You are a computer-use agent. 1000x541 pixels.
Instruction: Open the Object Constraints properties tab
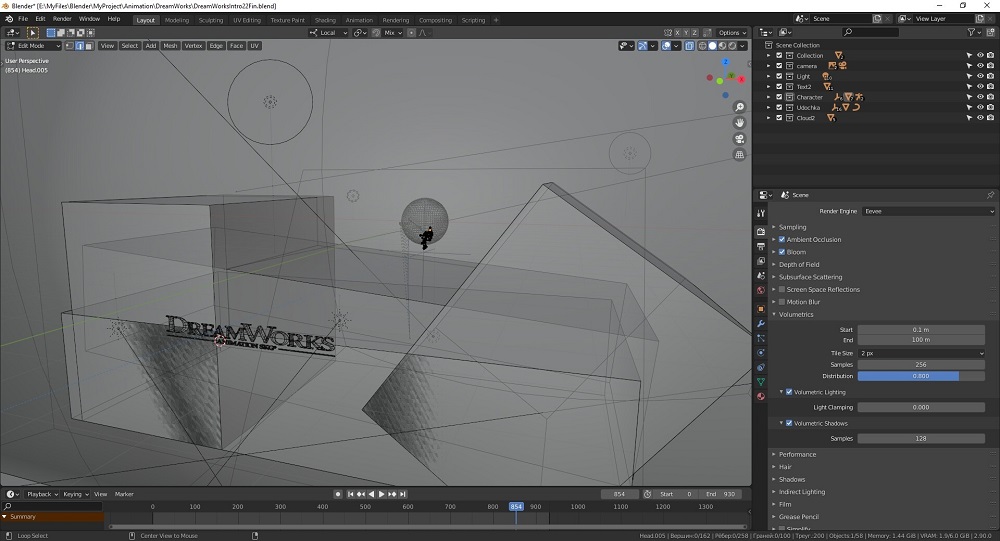pos(761,367)
